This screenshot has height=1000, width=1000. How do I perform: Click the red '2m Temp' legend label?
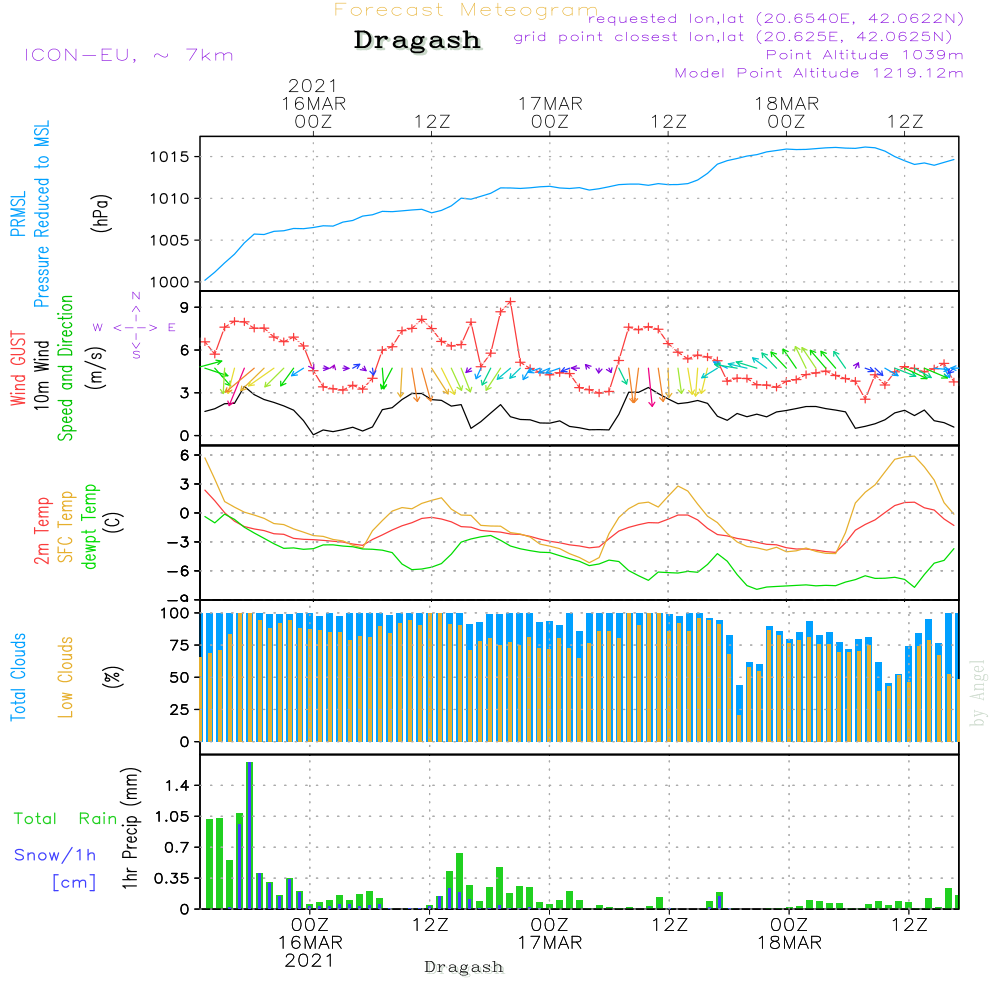pyautogui.click(x=41, y=531)
